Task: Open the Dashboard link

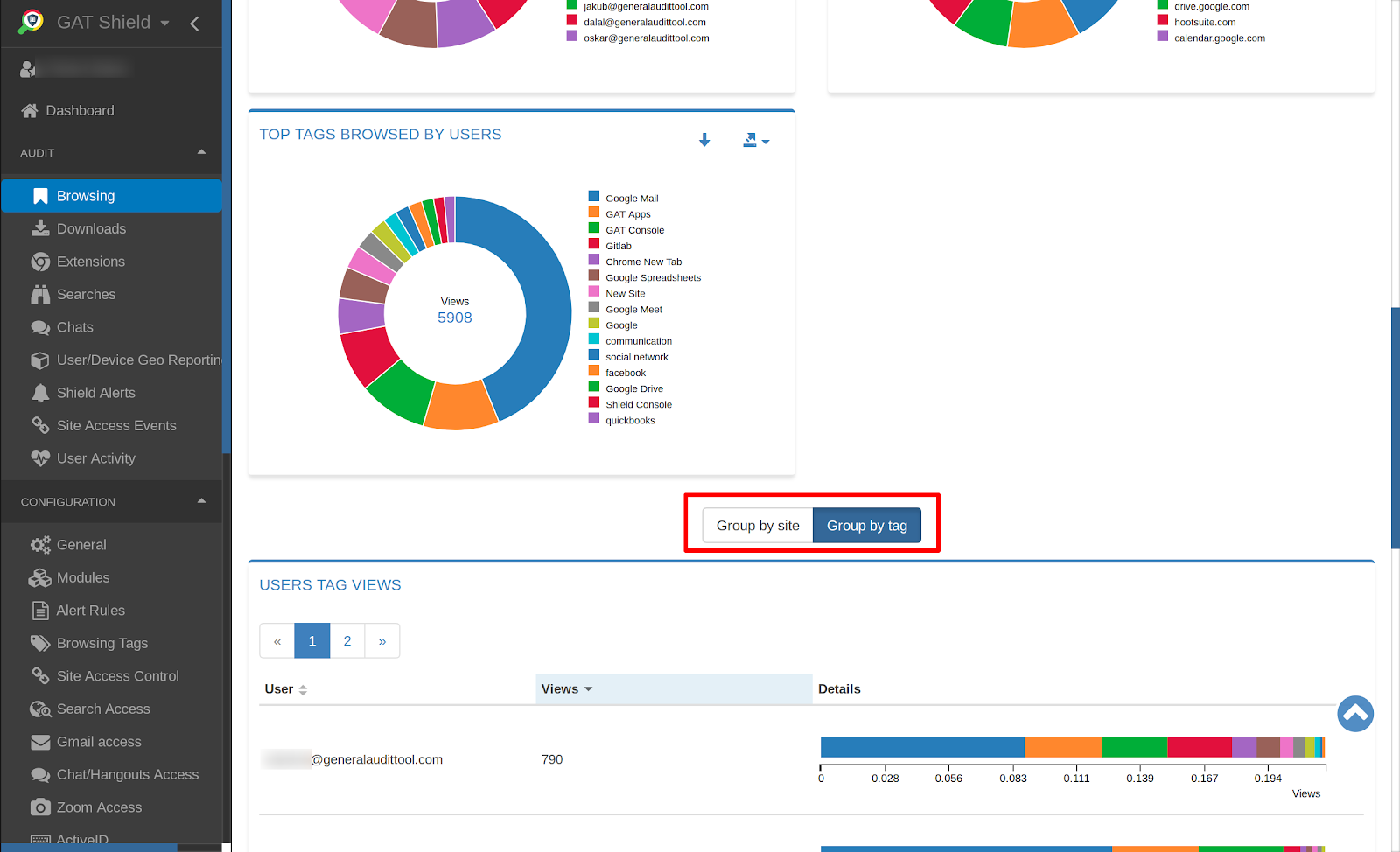Action: [80, 110]
